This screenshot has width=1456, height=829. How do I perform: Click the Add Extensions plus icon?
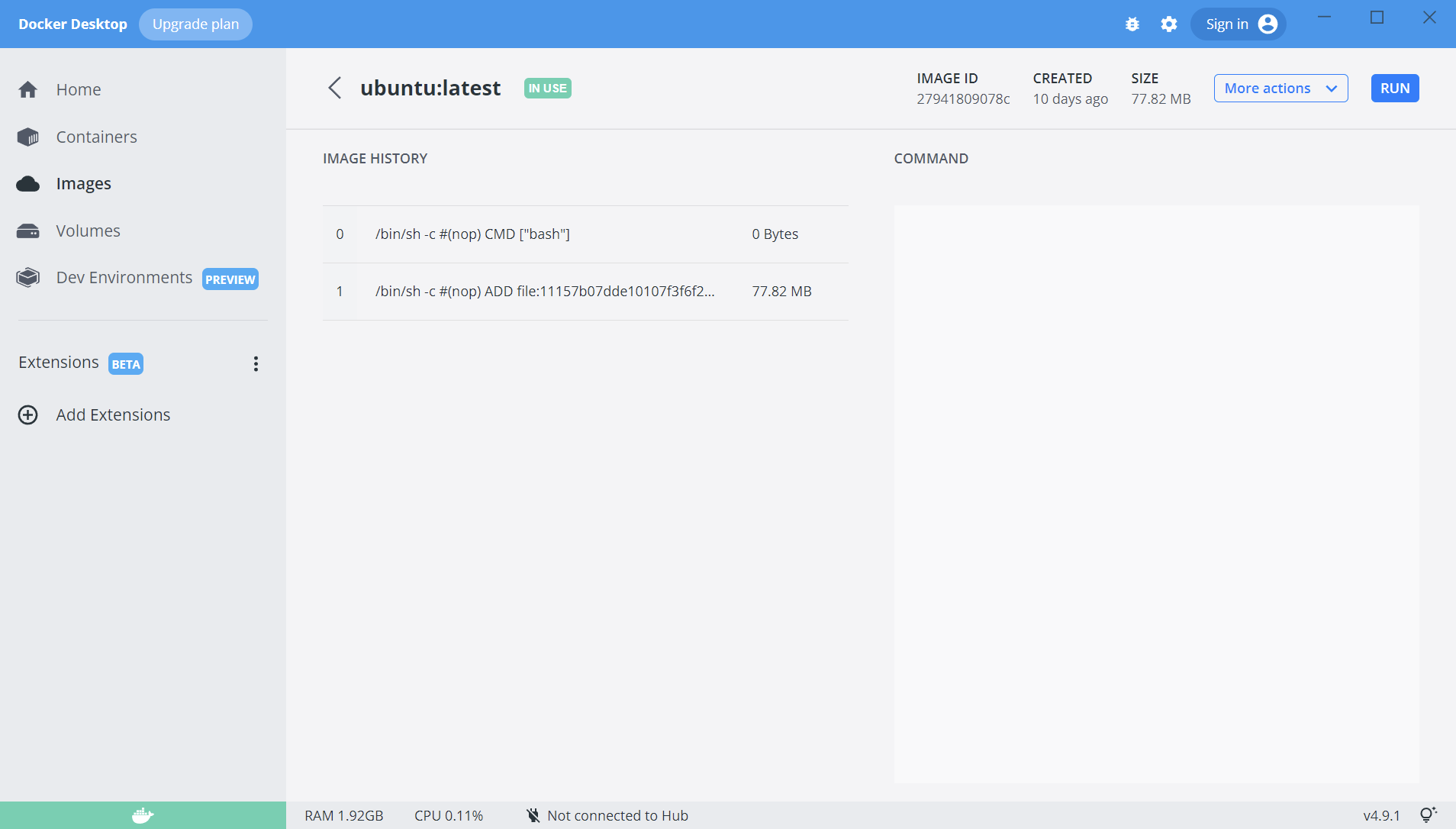point(27,414)
